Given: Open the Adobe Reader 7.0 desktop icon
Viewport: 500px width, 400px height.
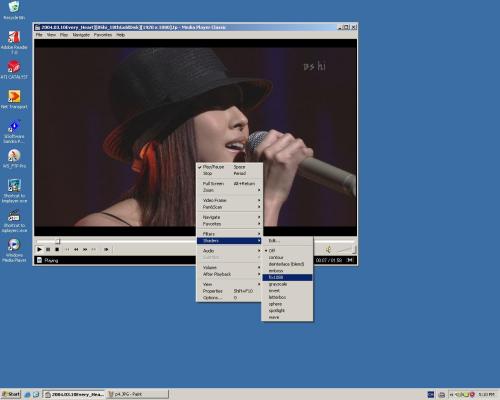Looking at the screenshot, I should click(x=14, y=42).
